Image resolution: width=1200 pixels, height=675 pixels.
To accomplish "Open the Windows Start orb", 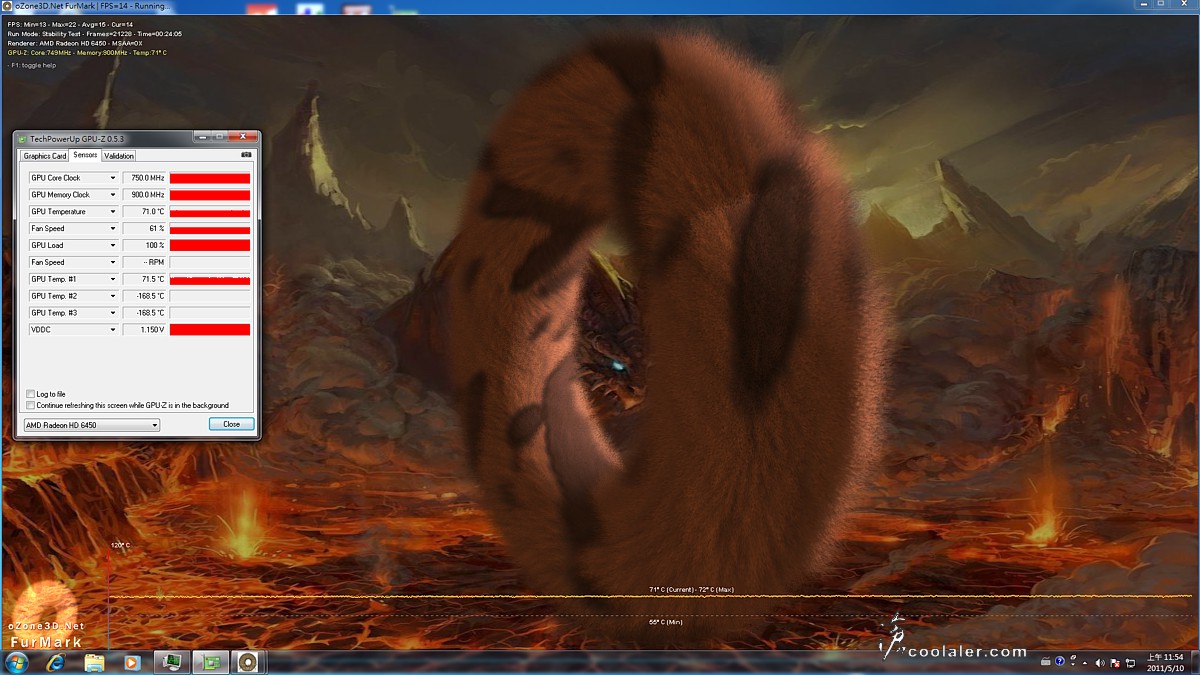I will 17,662.
